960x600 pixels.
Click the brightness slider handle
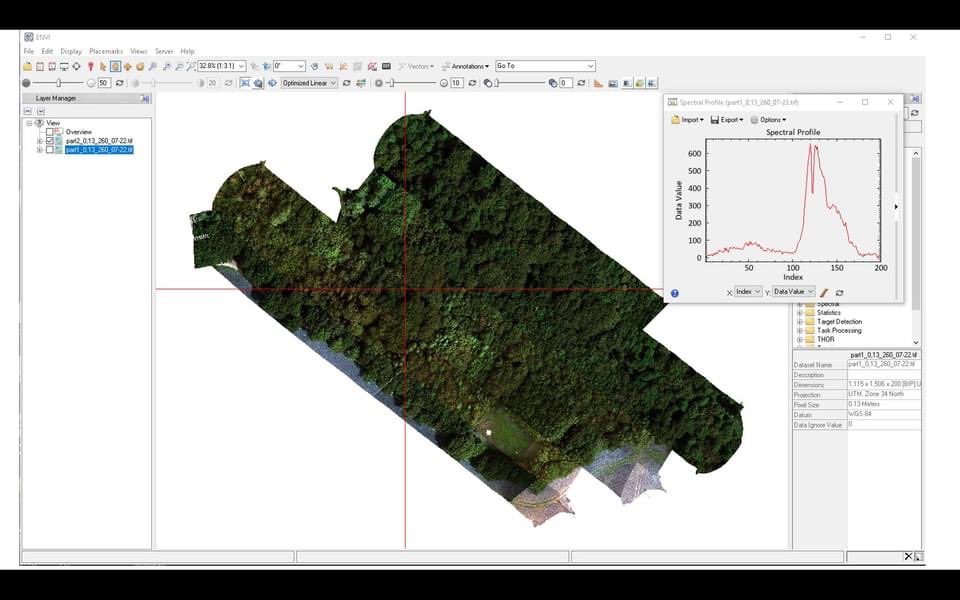59,83
